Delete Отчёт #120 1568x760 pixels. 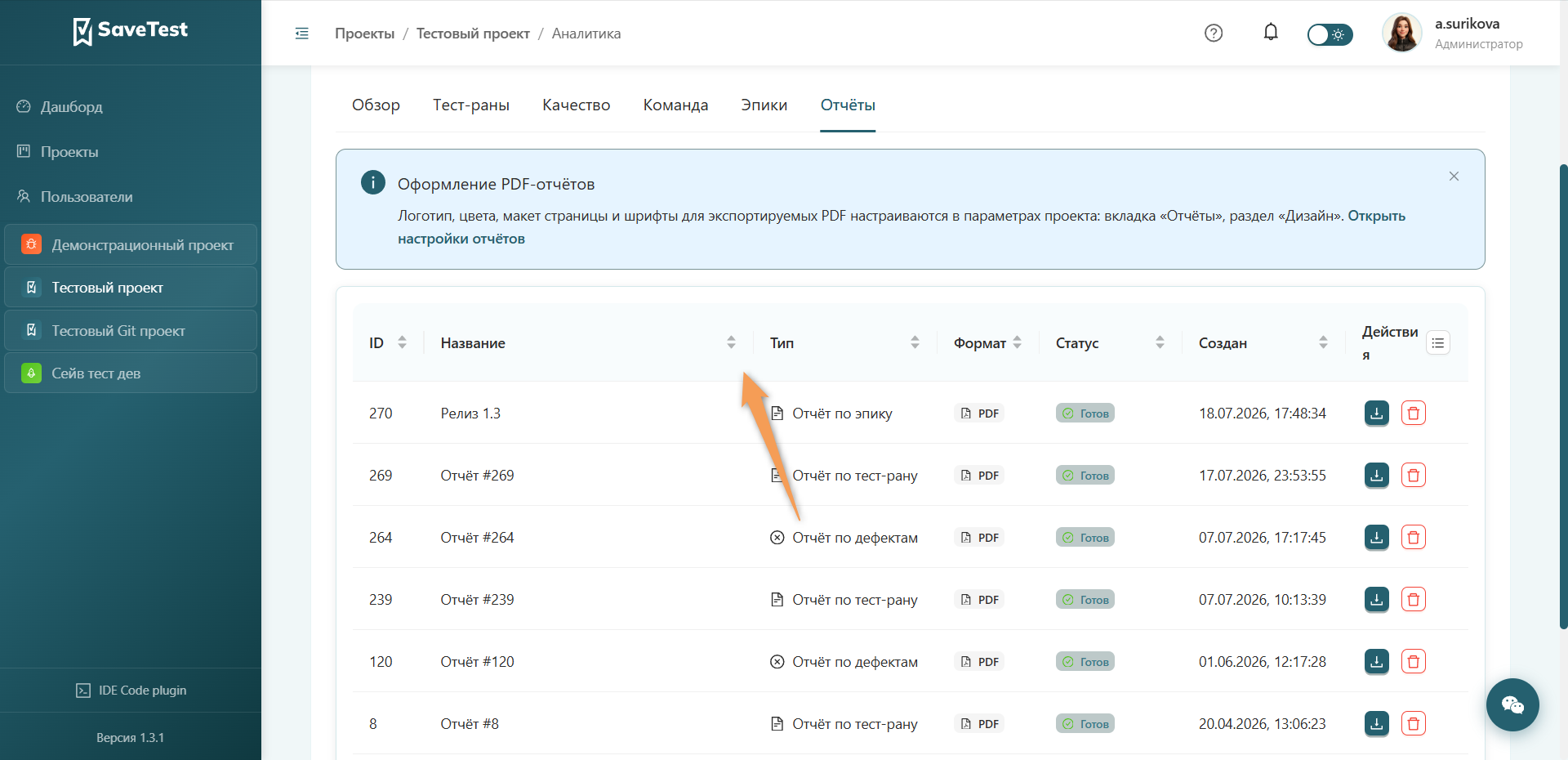click(x=1414, y=662)
